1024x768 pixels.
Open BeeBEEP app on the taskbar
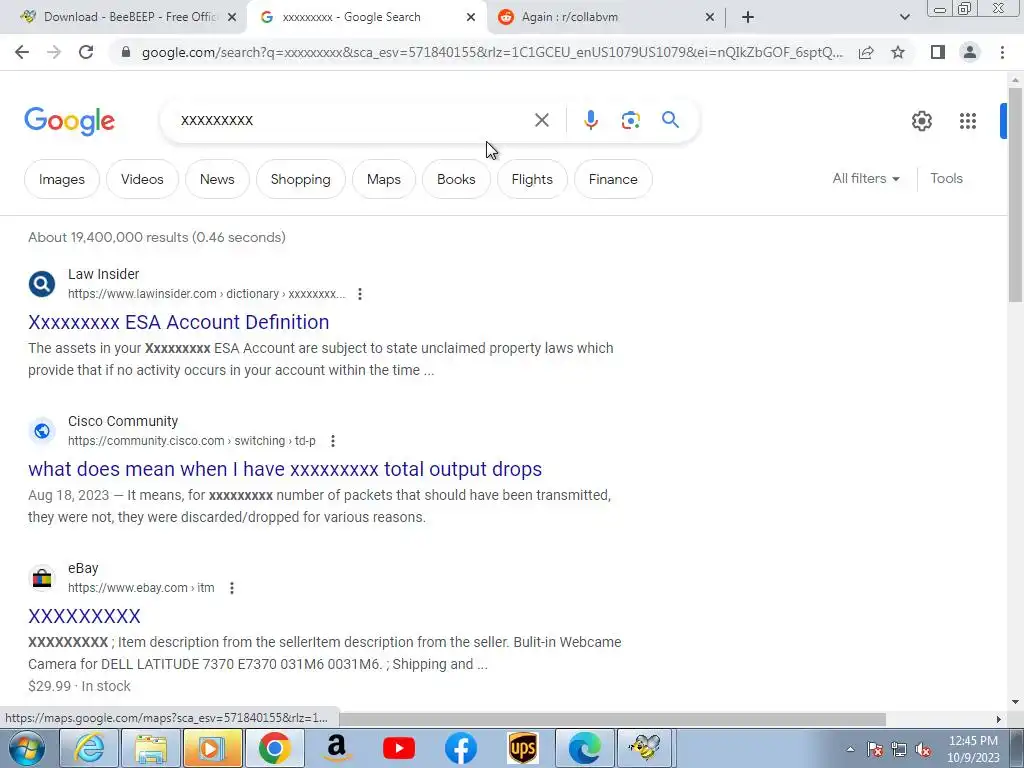click(x=645, y=748)
